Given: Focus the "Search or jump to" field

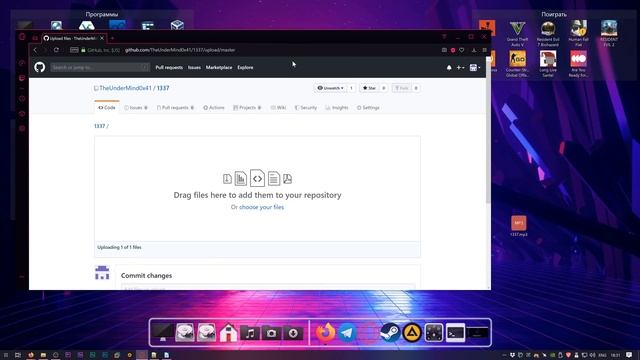Looking at the screenshot, I should 100,67.
